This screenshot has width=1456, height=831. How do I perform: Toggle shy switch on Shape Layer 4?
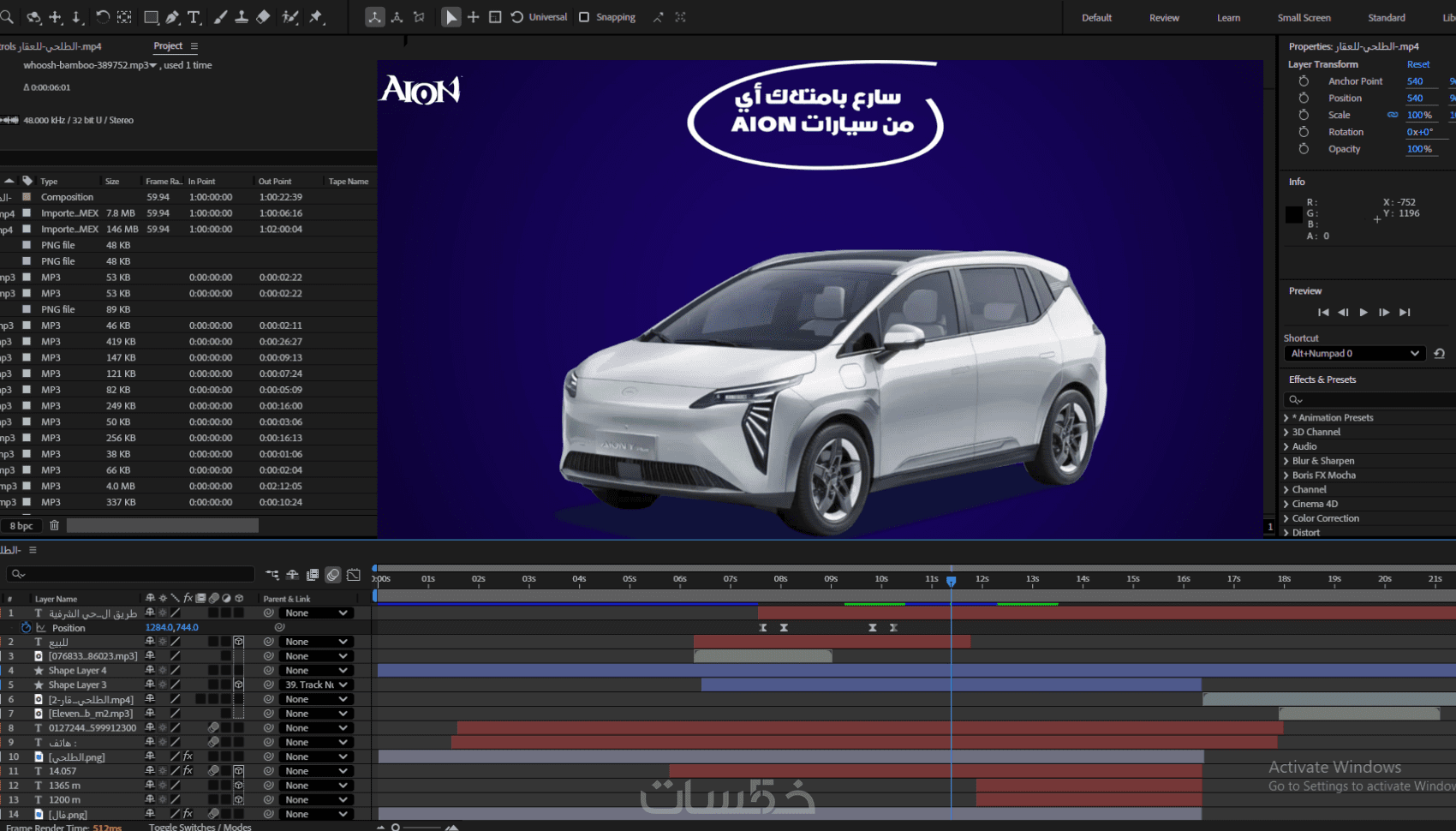pyautogui.click(x=150, y=670)
